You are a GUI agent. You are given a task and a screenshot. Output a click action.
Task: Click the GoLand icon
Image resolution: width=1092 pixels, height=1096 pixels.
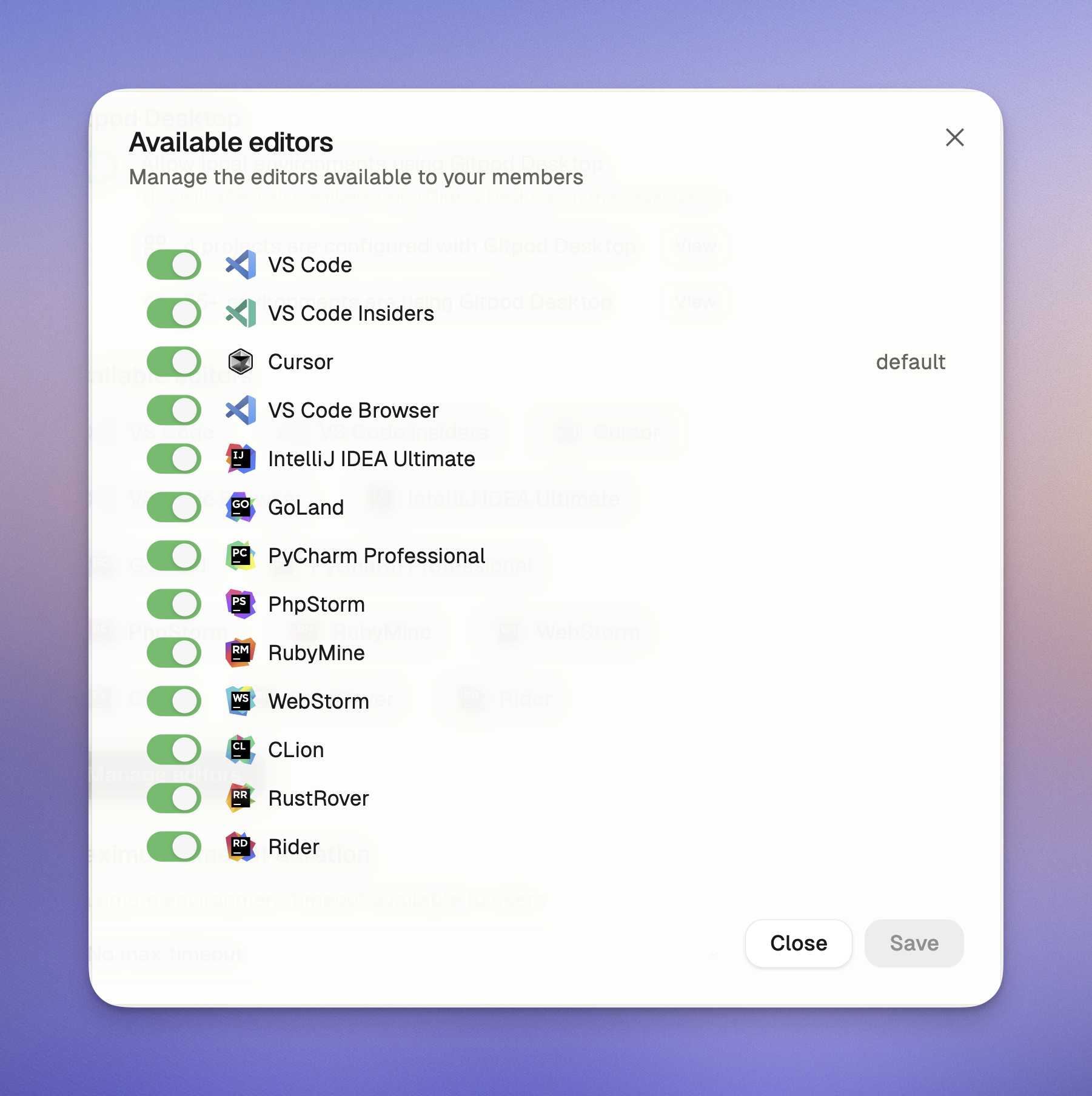241,507
